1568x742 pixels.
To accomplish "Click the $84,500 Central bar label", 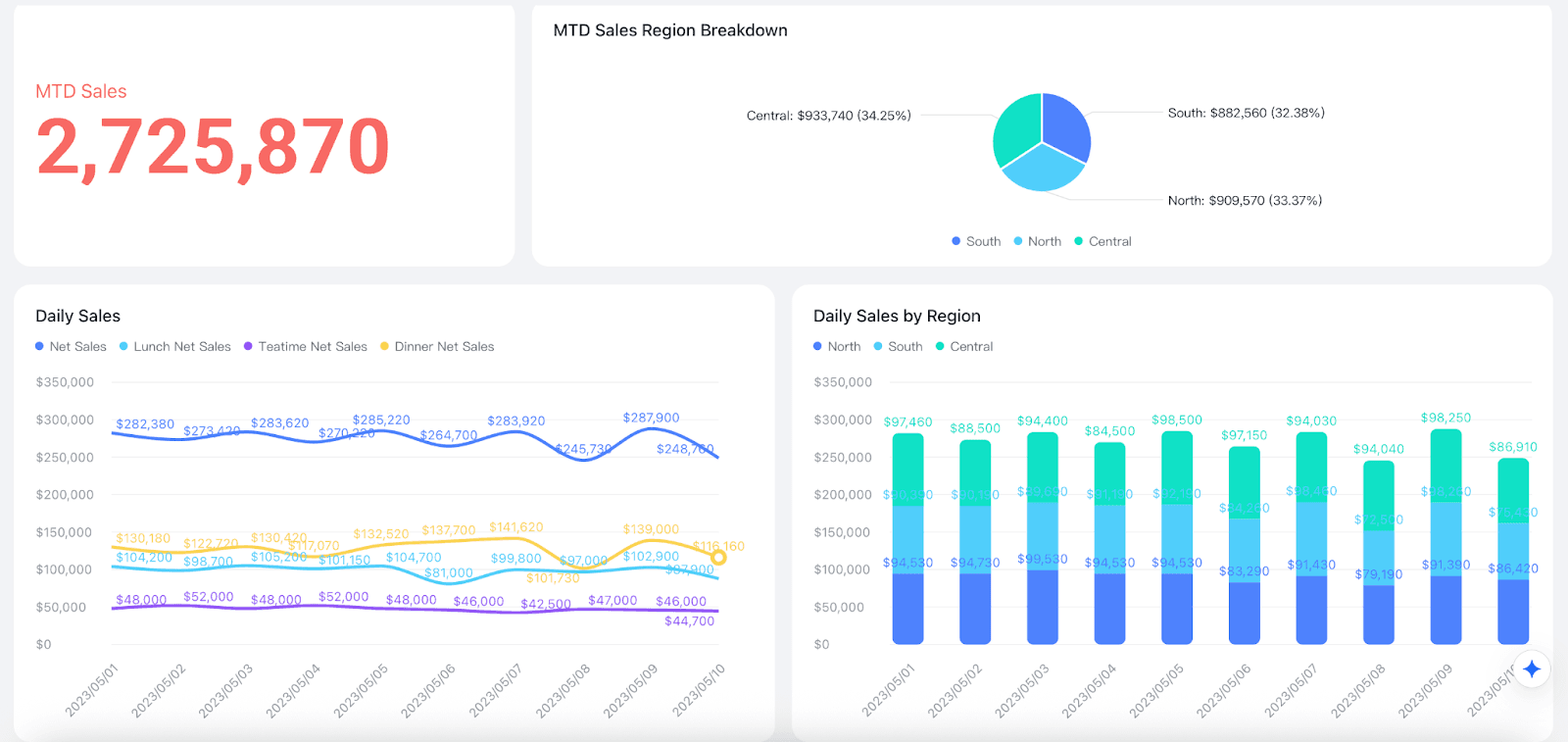I will pyautogui.click(x=1109, y=431).
